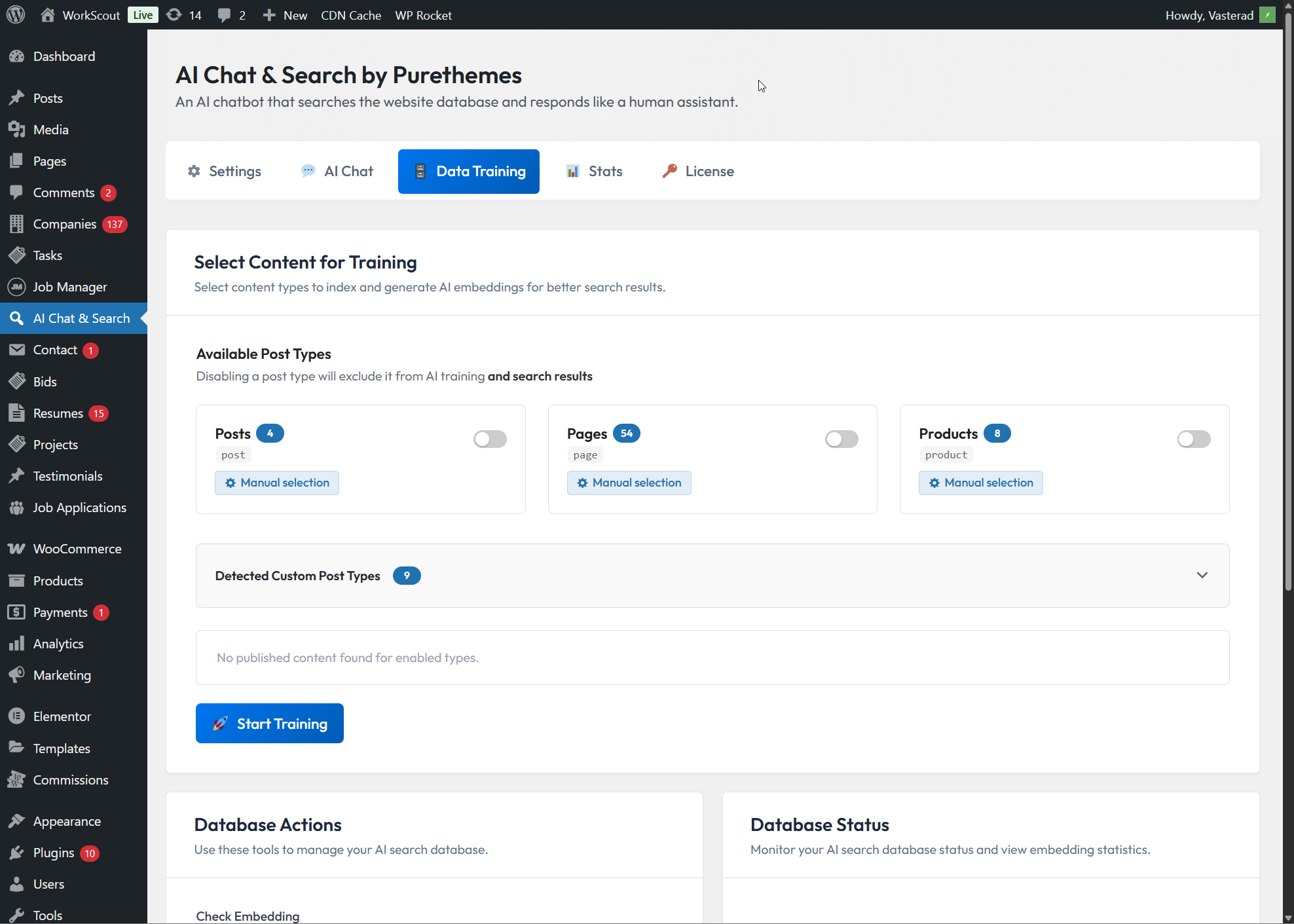Enable the Posts post type toggle

[x=490, y=439]
